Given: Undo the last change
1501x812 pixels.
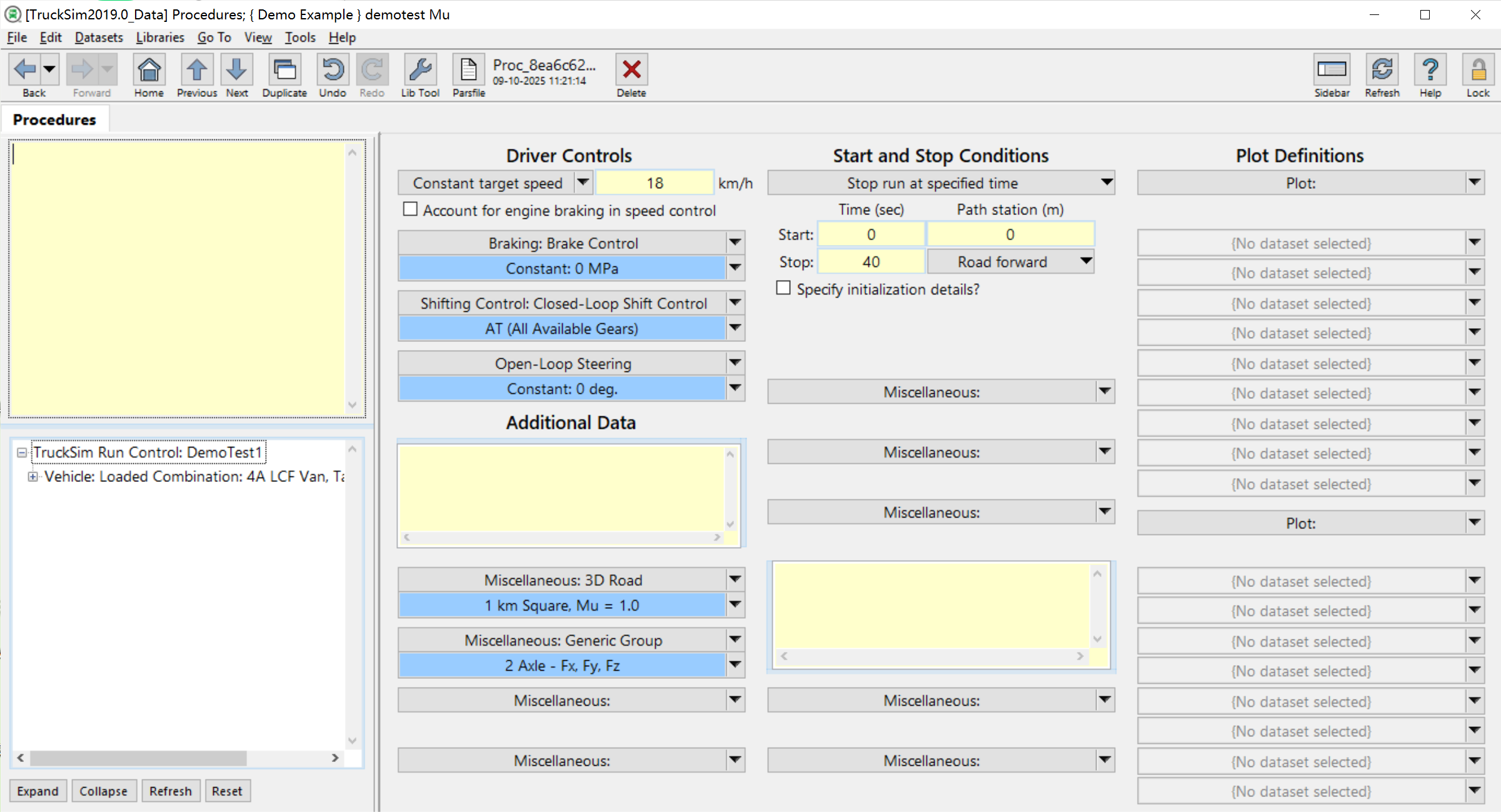Looking at the screenshot, I should pyautogui.click(x=332, y=69).
